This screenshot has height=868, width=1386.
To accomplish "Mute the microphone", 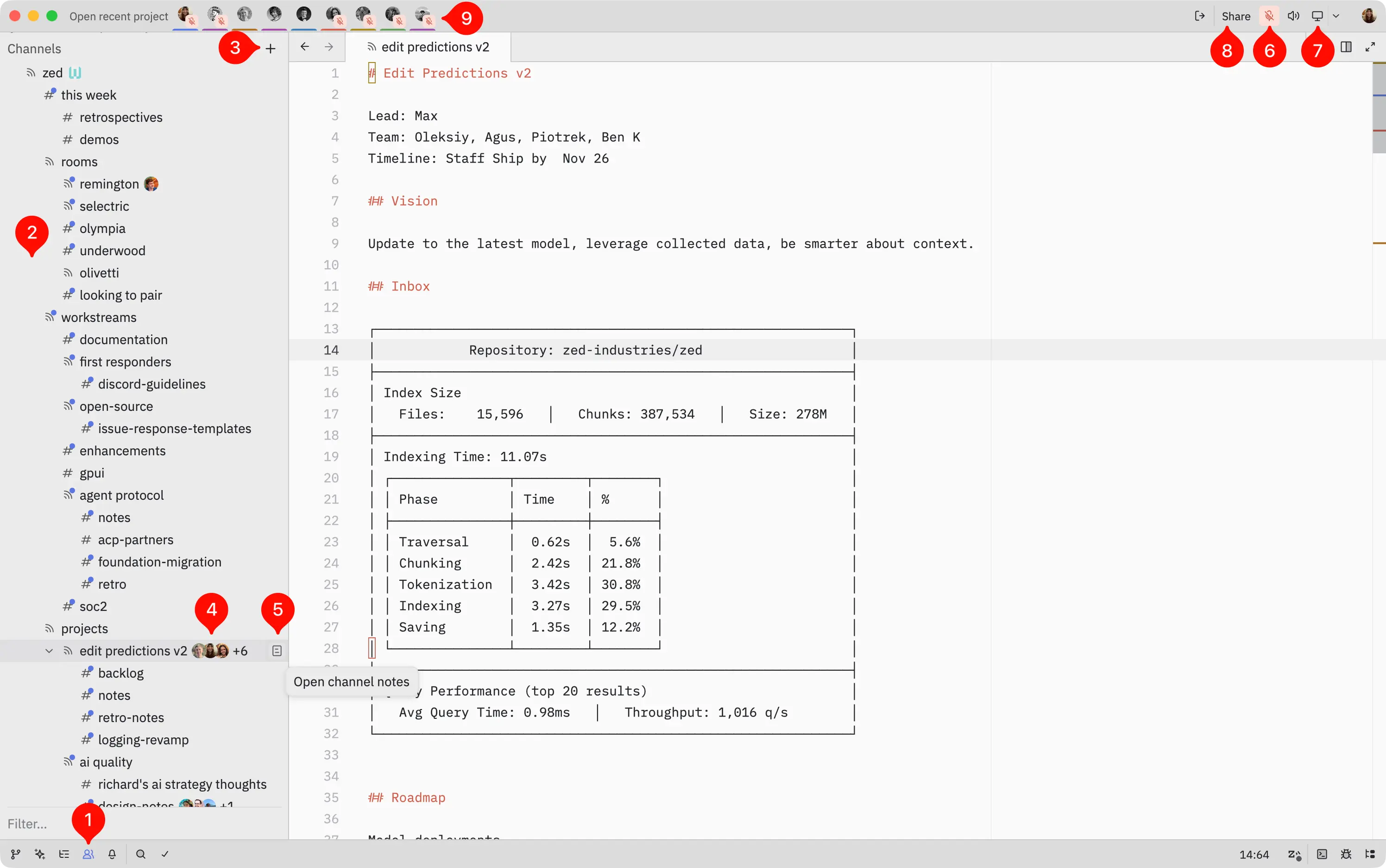I will (x=1269, y=15).
